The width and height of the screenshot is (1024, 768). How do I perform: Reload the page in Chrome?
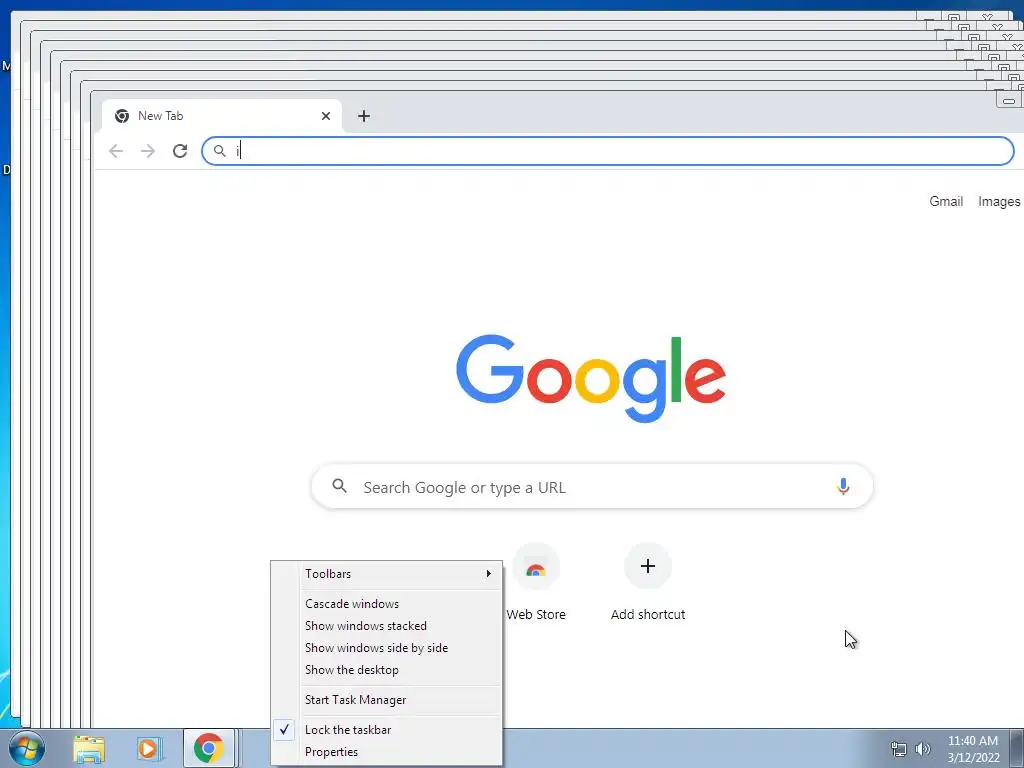(x=180, y=151)
